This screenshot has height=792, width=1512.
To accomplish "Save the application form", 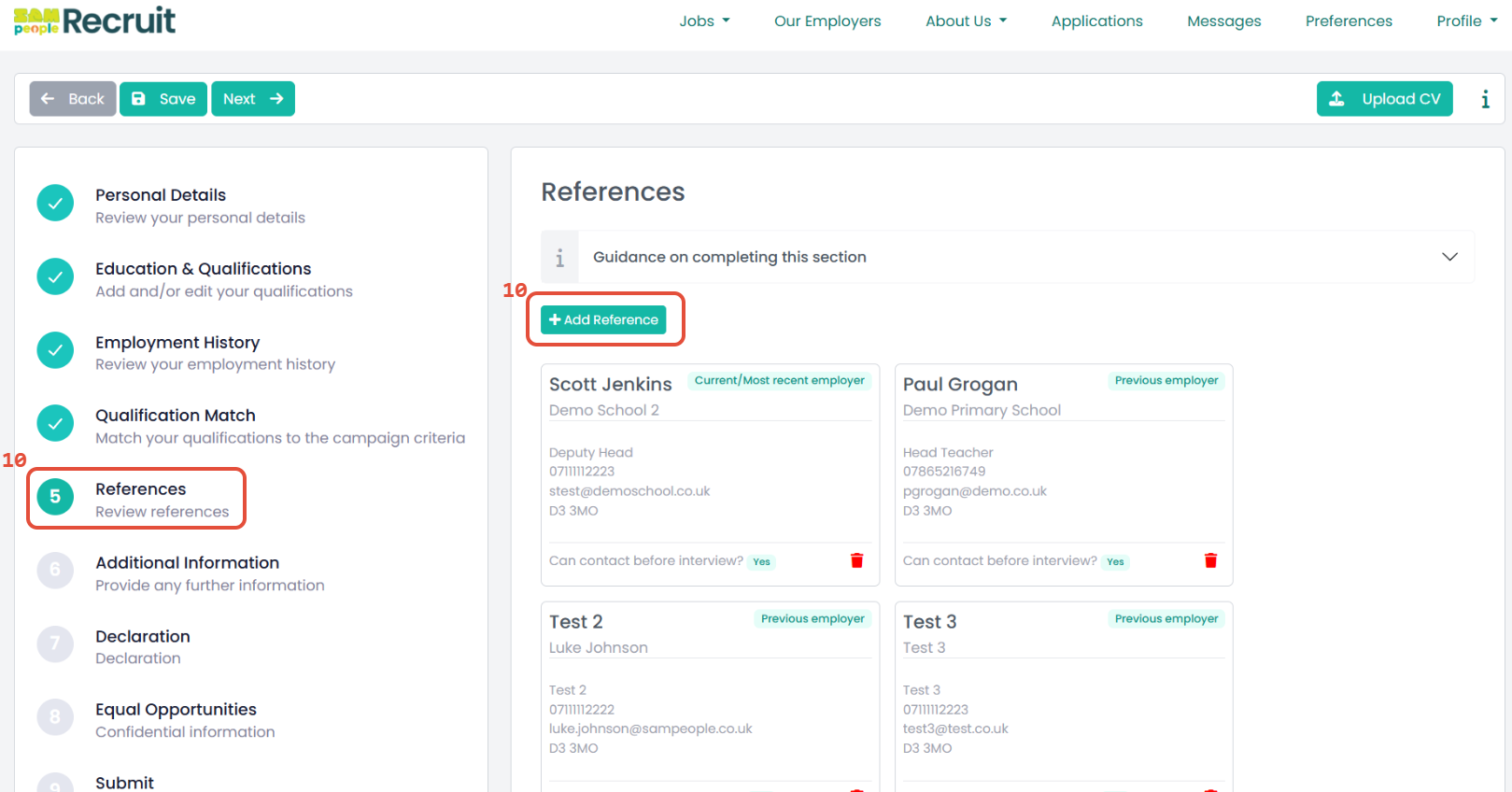I will pos(163,99).
